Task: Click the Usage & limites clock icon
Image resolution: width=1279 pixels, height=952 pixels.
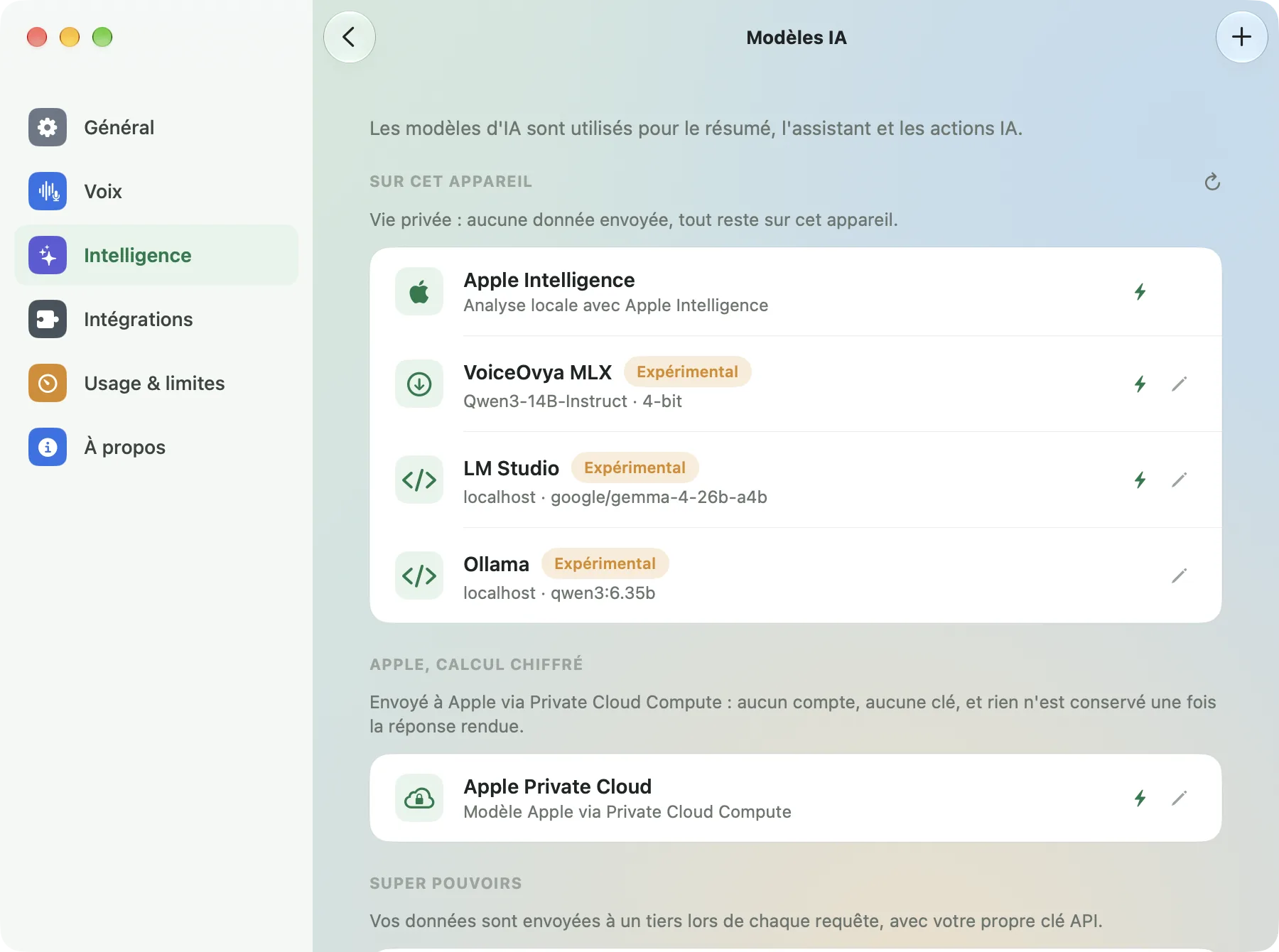Action: point(48,383)
